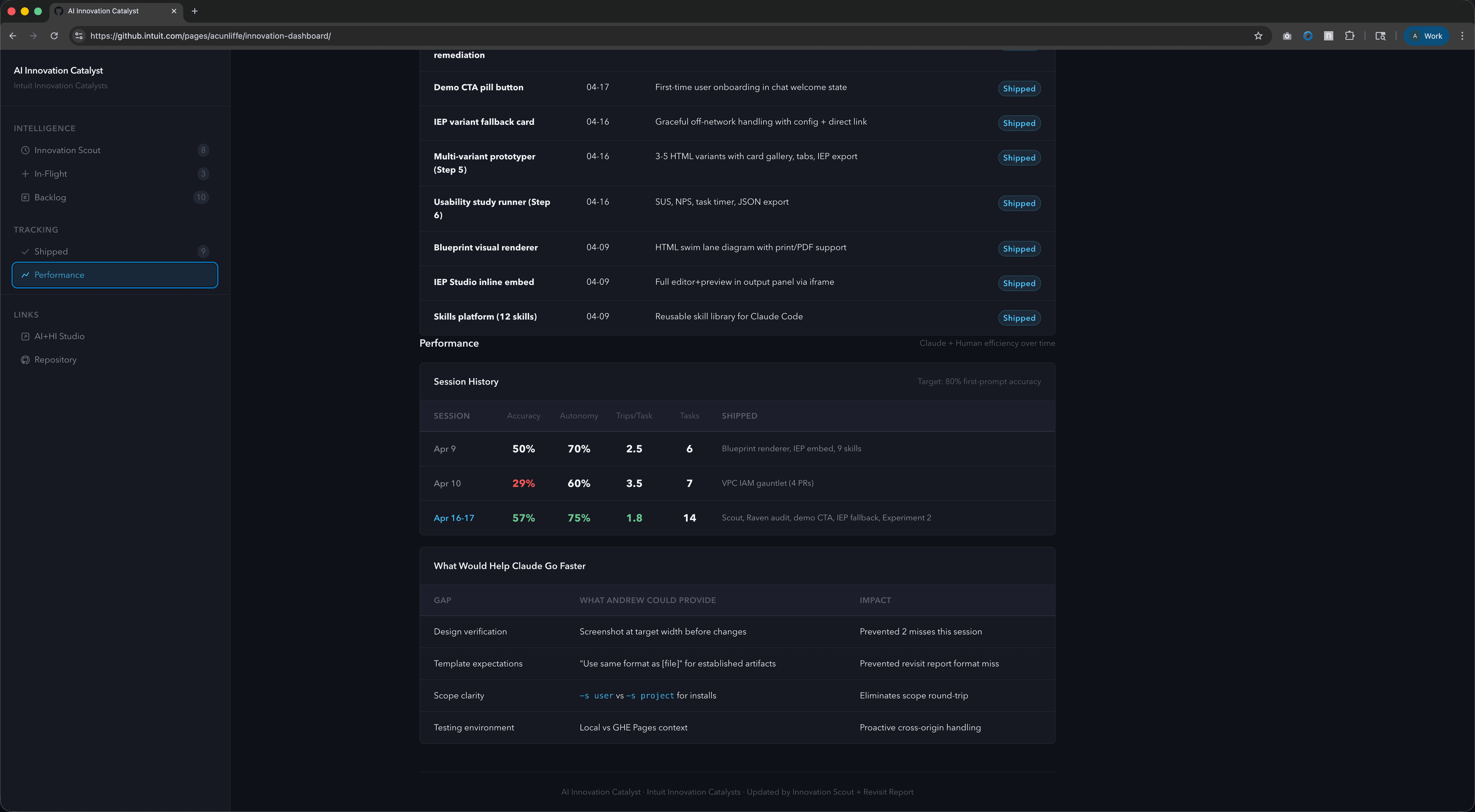Click the Repository GitHub icon
The height and width of the screenshot is (812, 1475).
click(x=25, y=360)
